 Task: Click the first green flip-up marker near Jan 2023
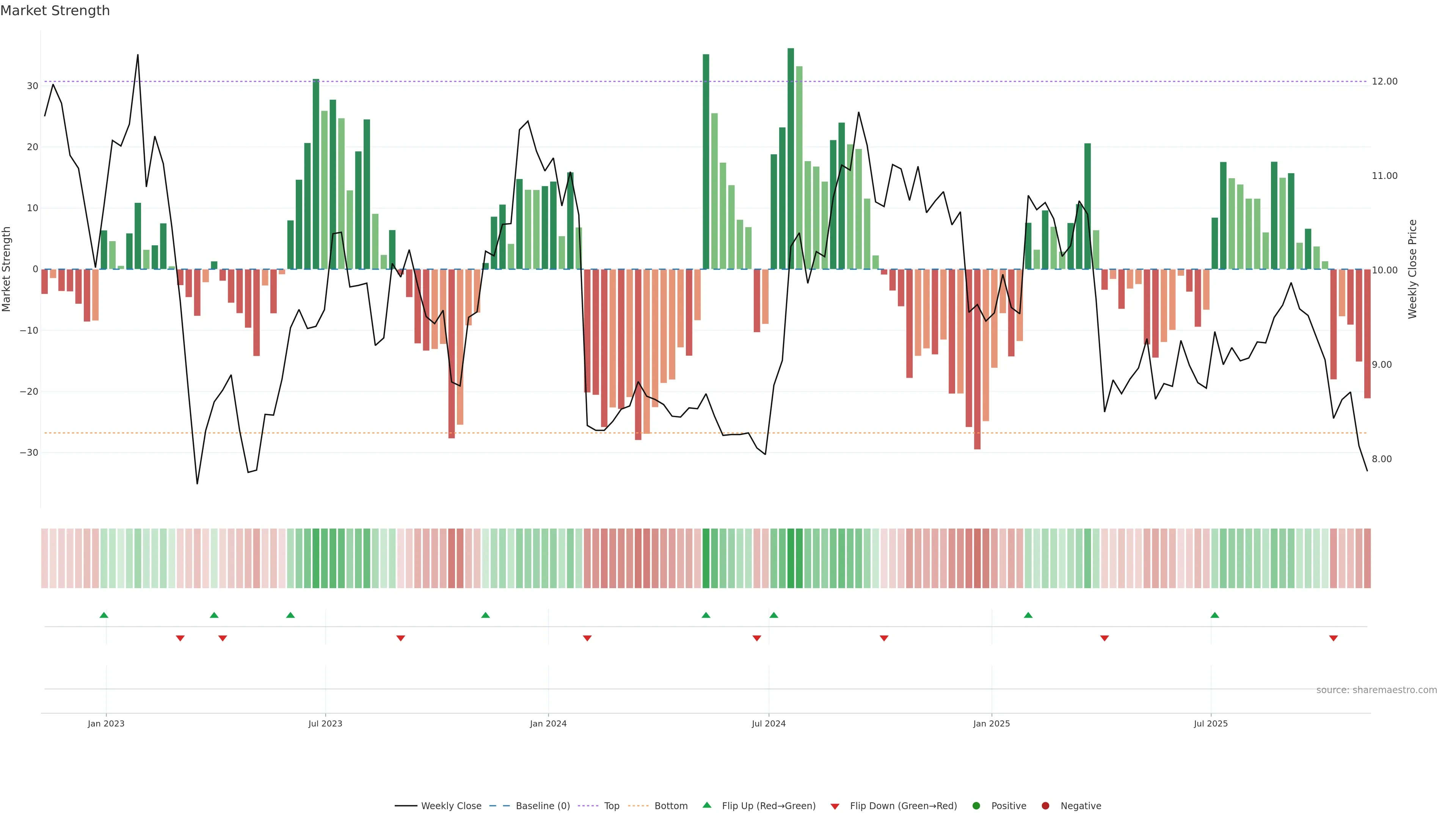point(104,615)
